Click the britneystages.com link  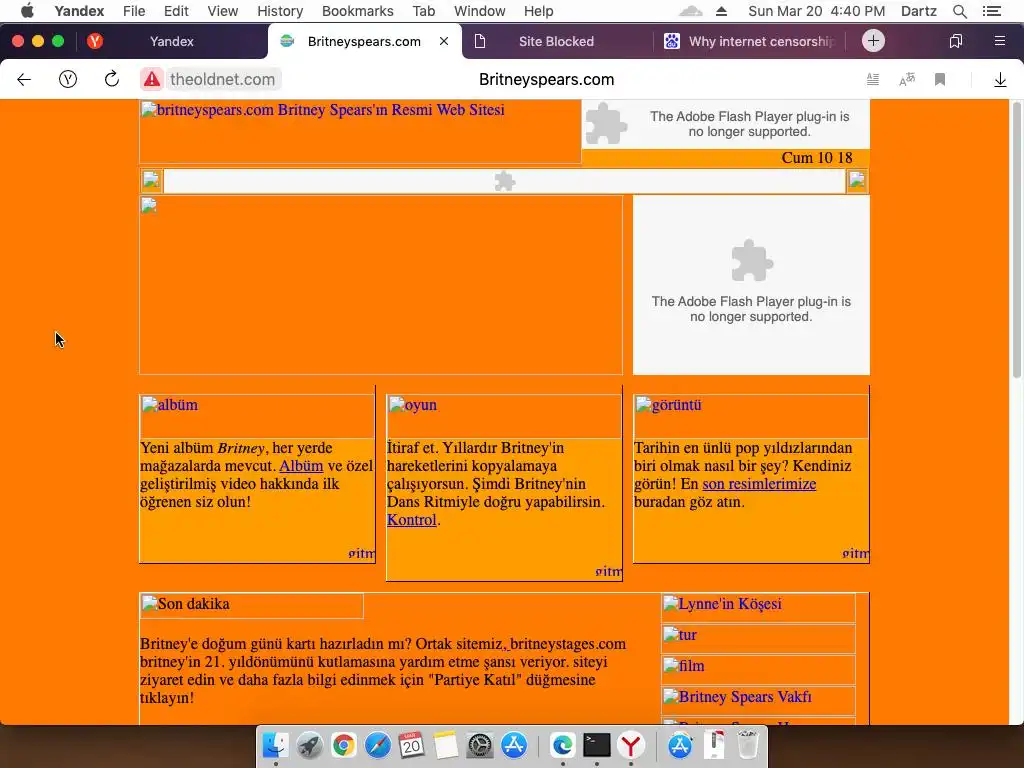pyautogui.click(x=568, y=644)
